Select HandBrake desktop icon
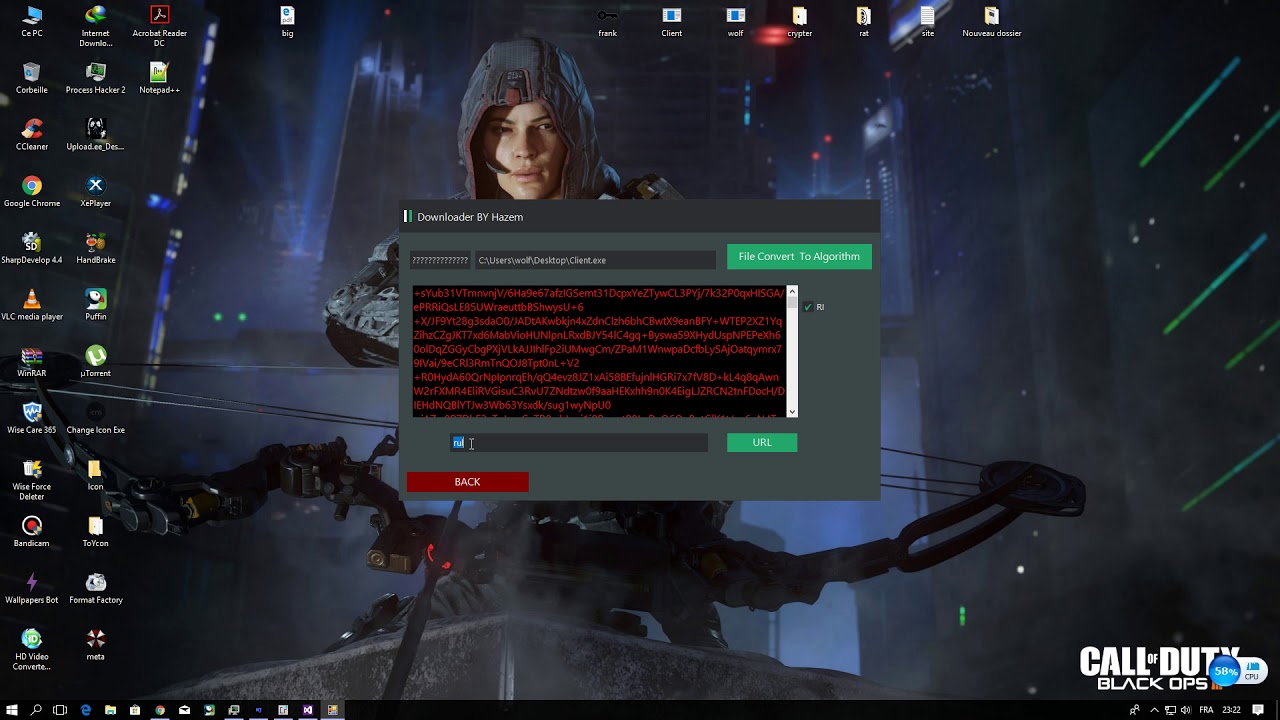This screenshot has width=1280, height=720. 96,249
